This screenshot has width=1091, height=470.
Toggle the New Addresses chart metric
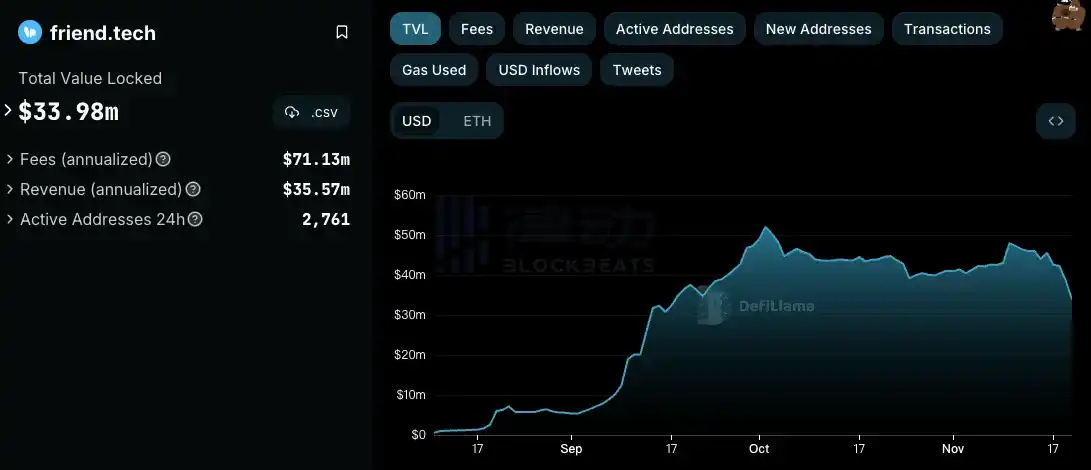(x=818, y=29)
